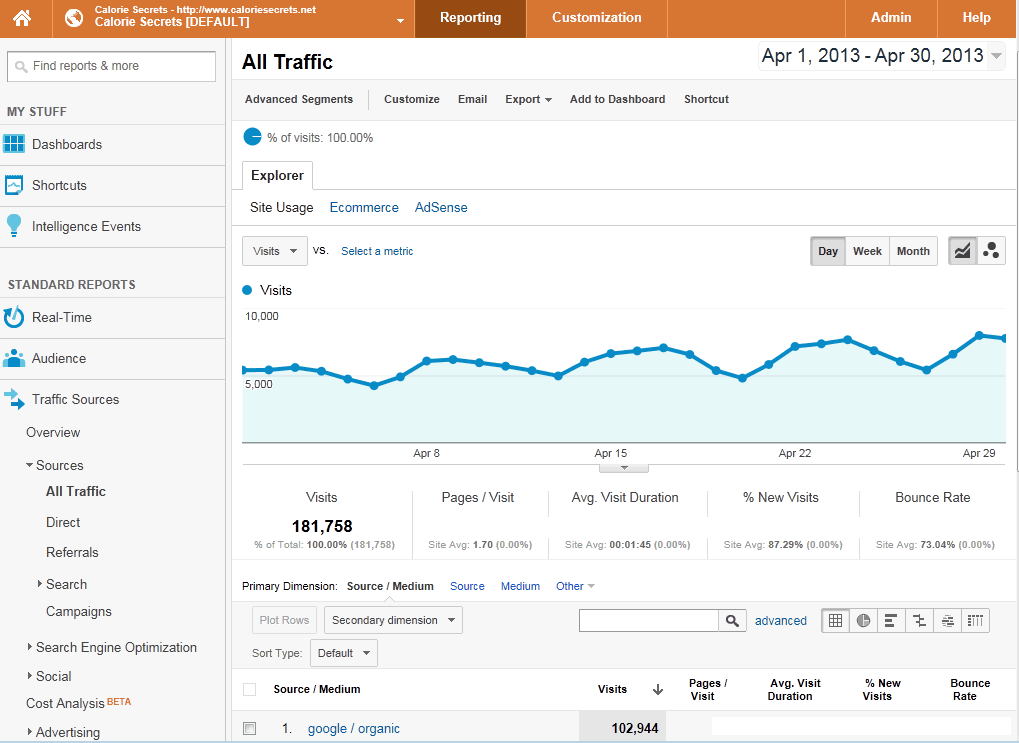Click the Traffic Sources arrows icon
This screenshot has width=1019, height=743.
[14, 399]
